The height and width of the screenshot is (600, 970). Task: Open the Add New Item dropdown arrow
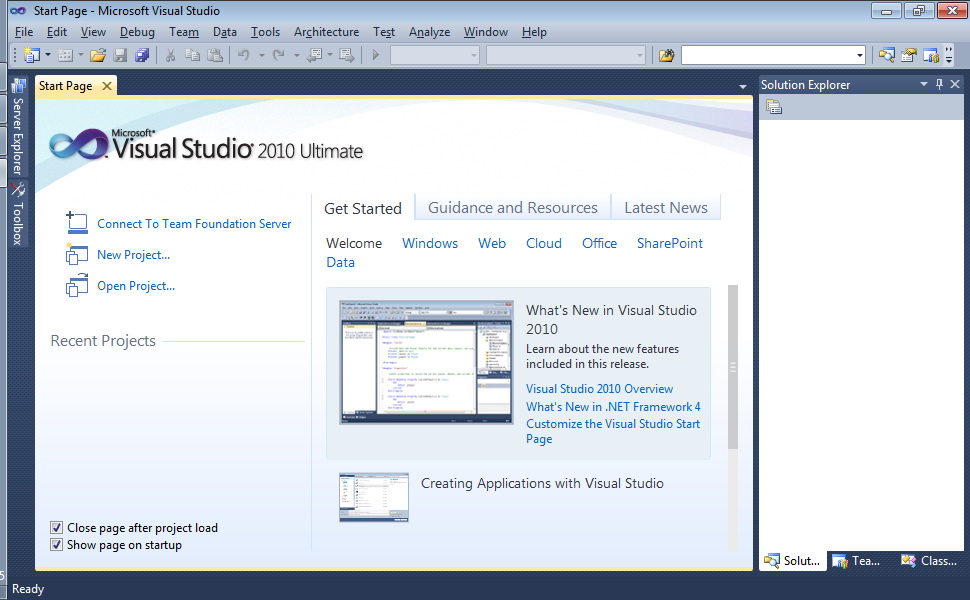tap(80, 55)
